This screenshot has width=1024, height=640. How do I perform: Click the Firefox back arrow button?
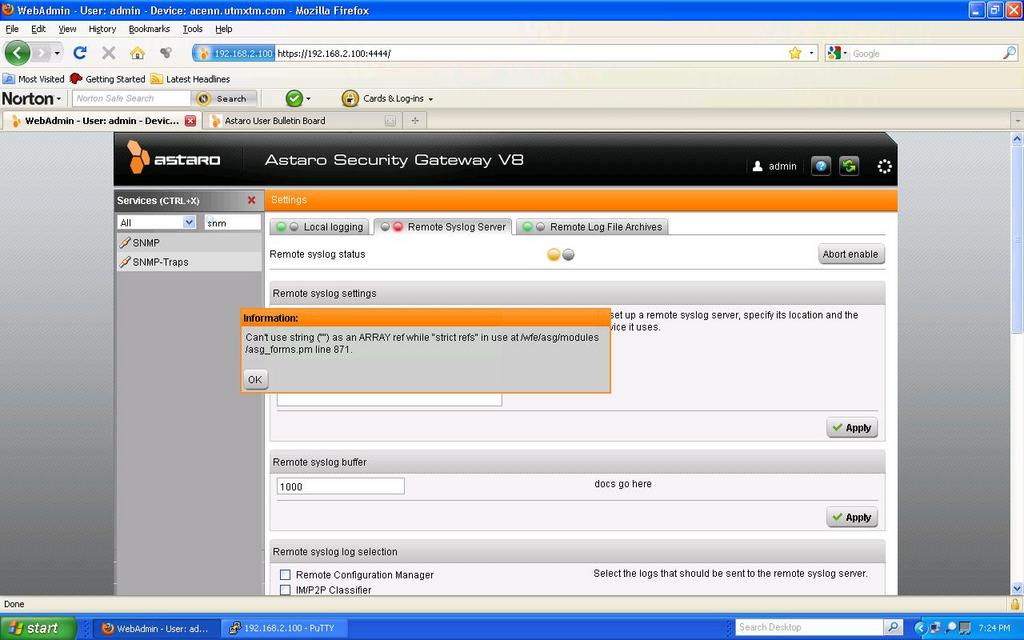18,53
